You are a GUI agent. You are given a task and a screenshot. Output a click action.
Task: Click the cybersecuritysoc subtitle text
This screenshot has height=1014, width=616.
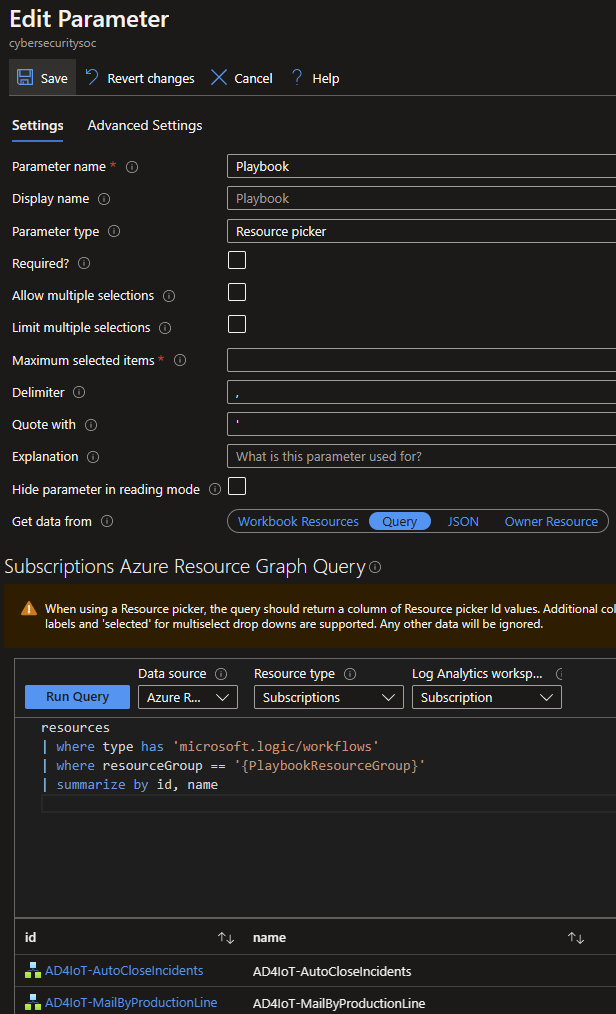tap(53, 43)
